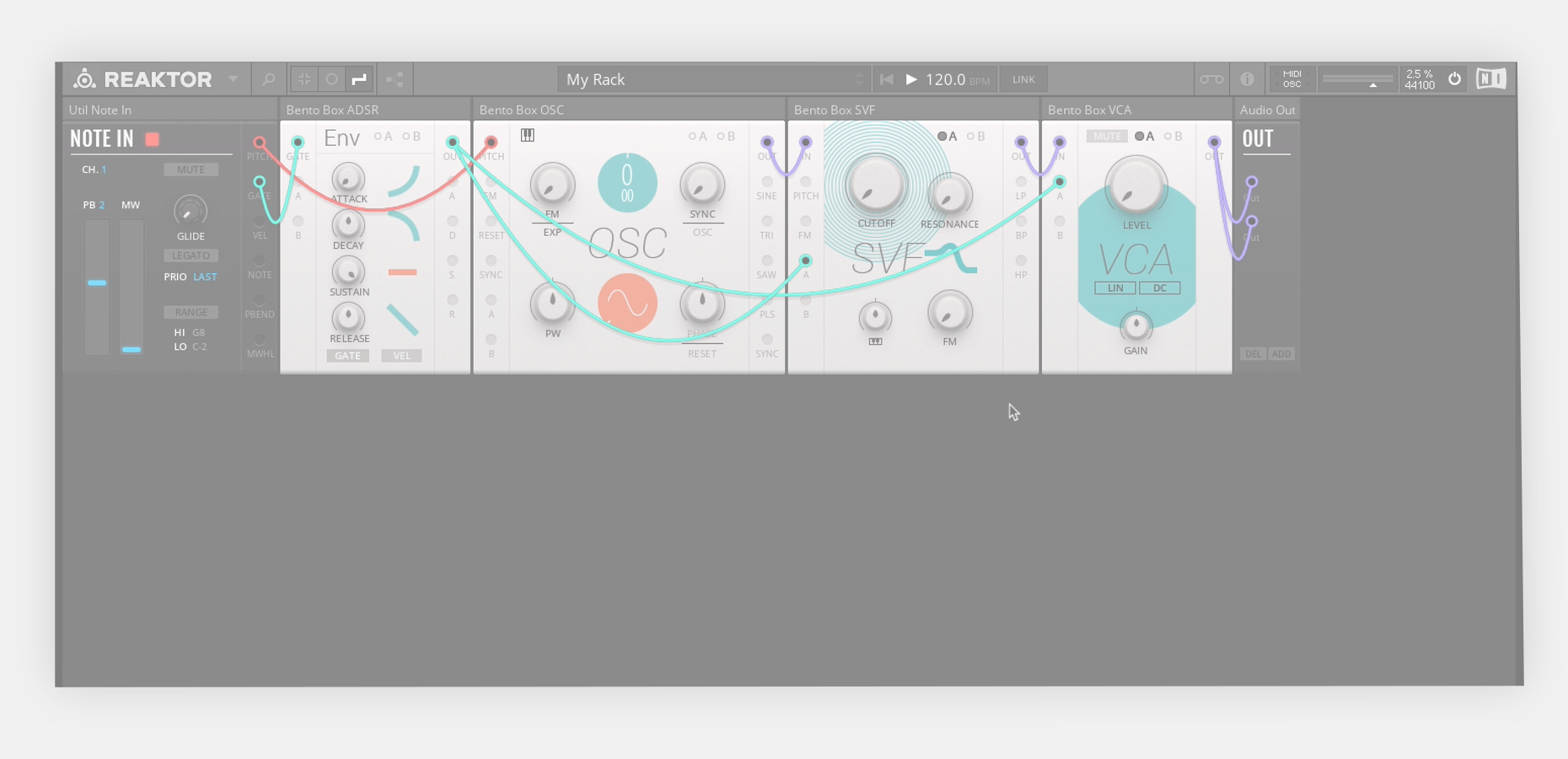Screen dimensions: 1568x759
Task: Click the LIN button on VCA
Action: click(x=1115, y=288)
